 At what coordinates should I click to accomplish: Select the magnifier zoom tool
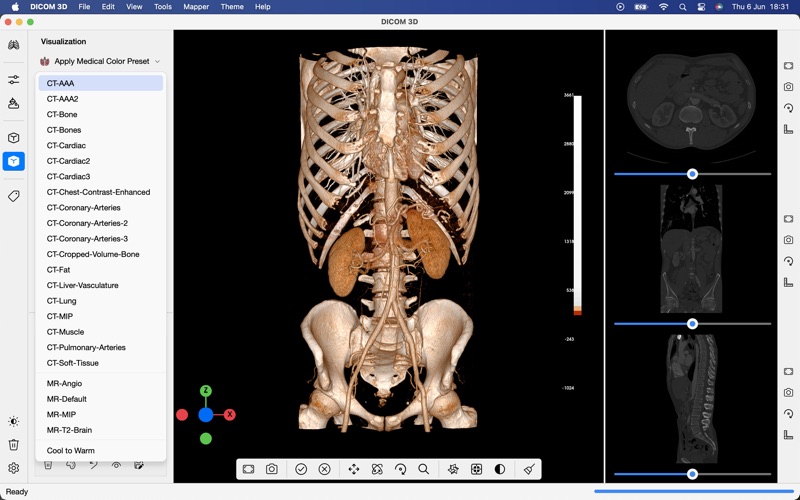coord(423,469)
